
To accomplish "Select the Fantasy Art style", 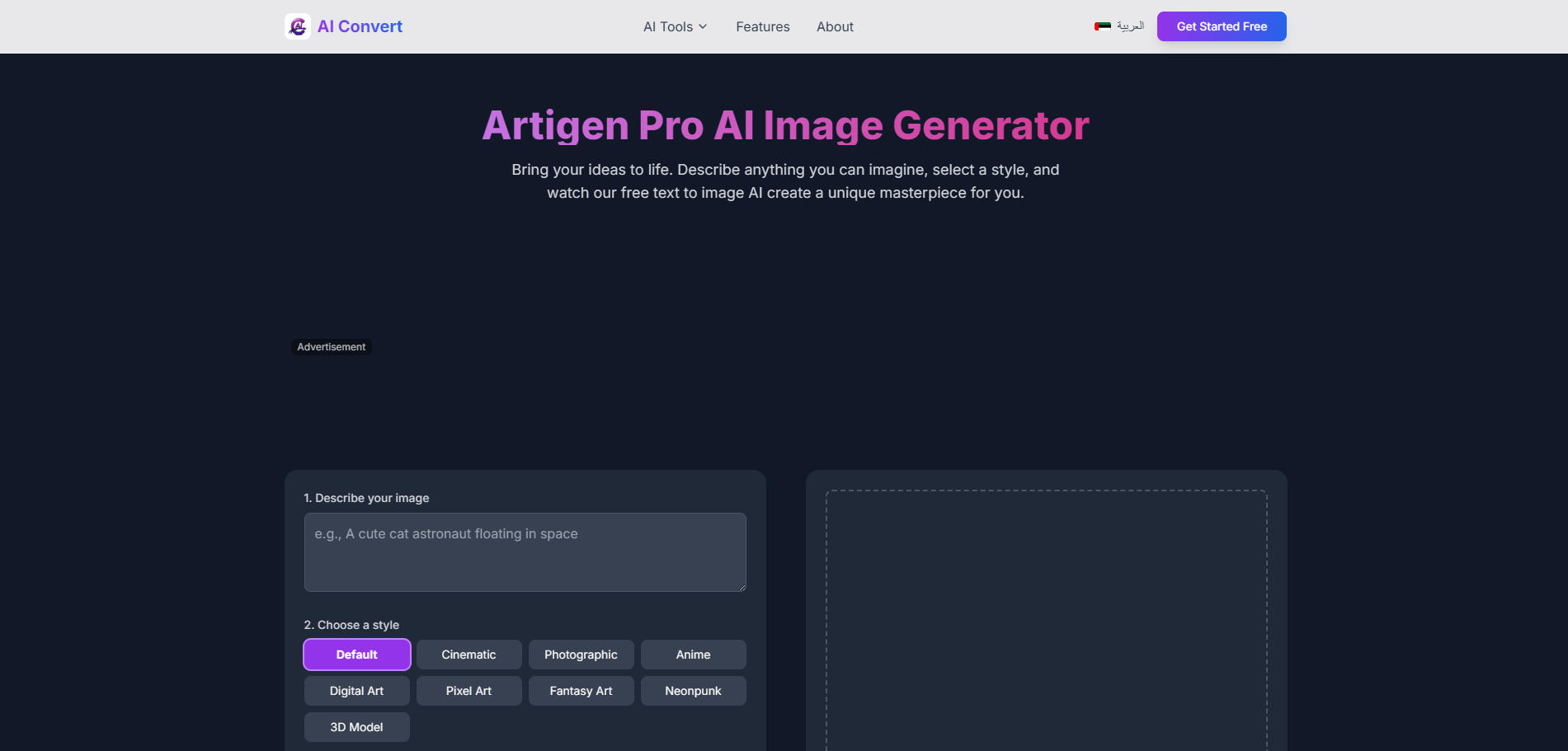I will (581, 690).
